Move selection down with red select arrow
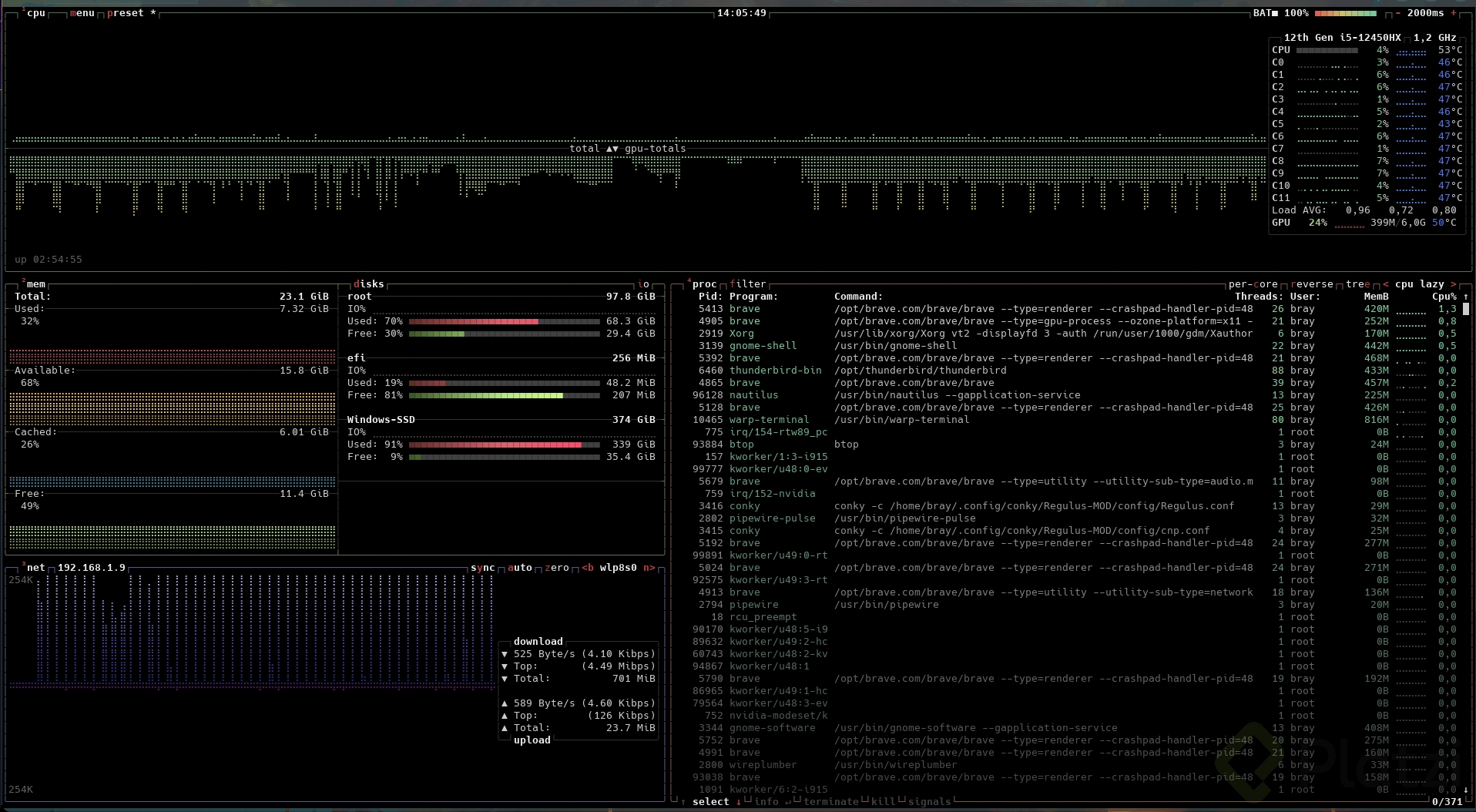Viewport: 1476px width, 812px height. point(738,802)
